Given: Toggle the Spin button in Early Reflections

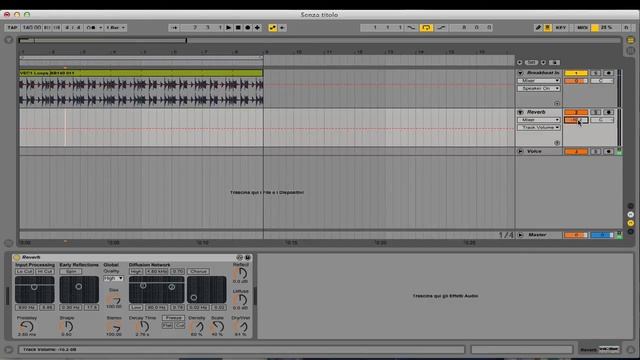Looking at the screenshot, I should coord(71,271).
